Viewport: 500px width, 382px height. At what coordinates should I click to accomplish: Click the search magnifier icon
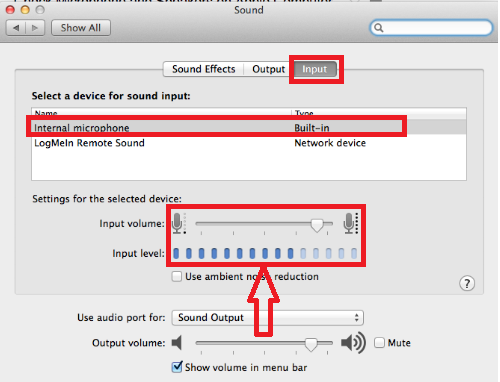point(378,28)
